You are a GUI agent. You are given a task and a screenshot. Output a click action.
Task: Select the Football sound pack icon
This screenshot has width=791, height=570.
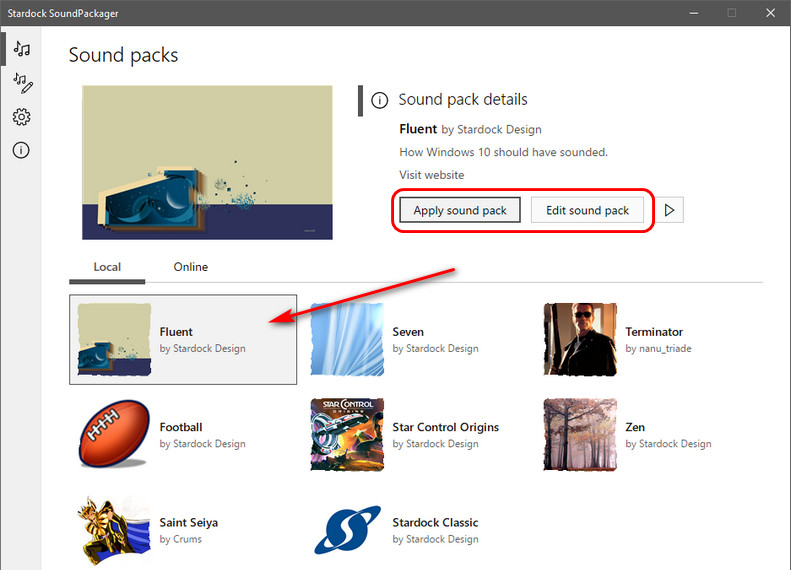point(114,435)
